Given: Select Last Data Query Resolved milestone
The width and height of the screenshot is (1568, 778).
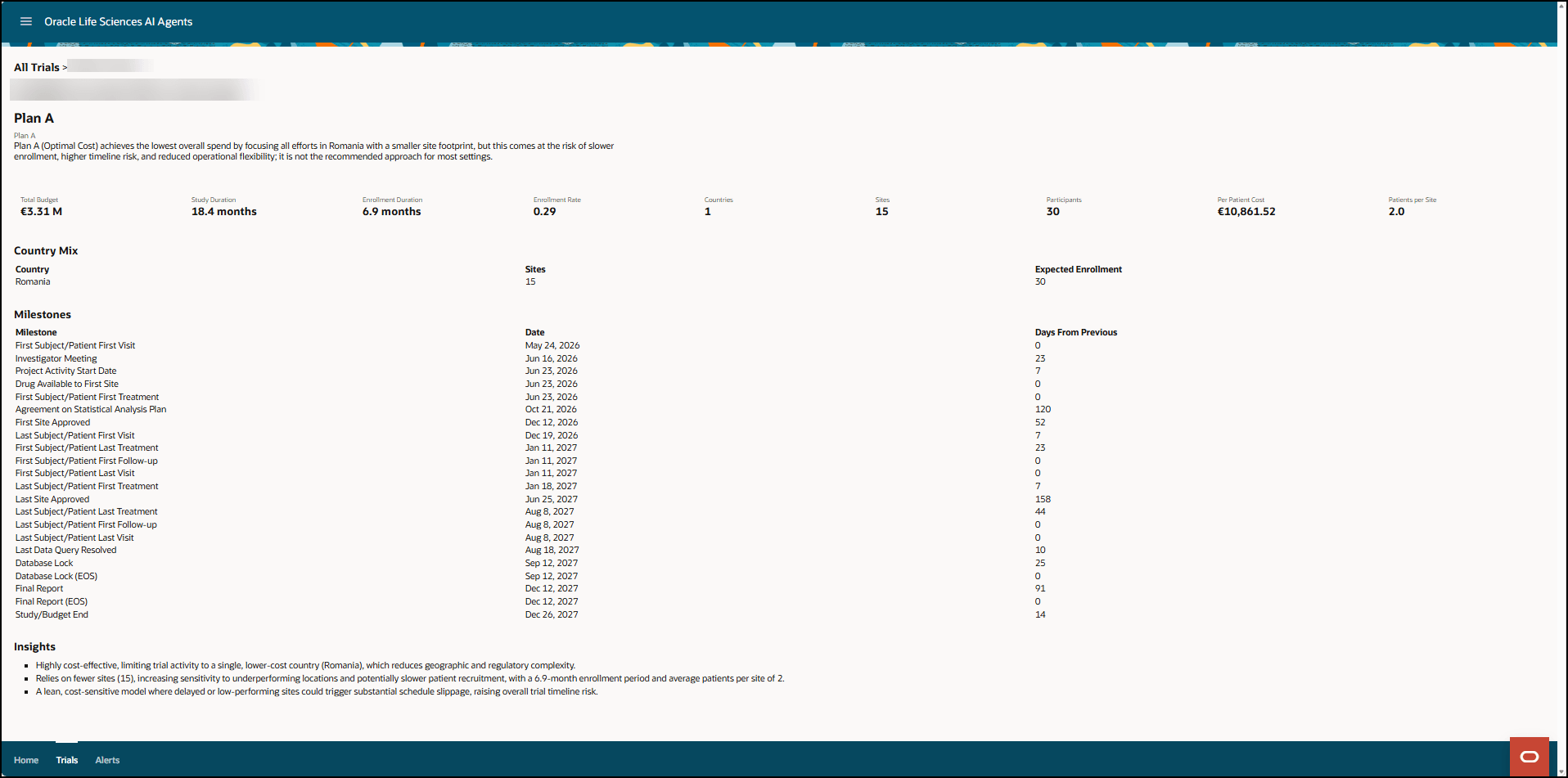Looking at the screenshot, I should pos(65,550).
